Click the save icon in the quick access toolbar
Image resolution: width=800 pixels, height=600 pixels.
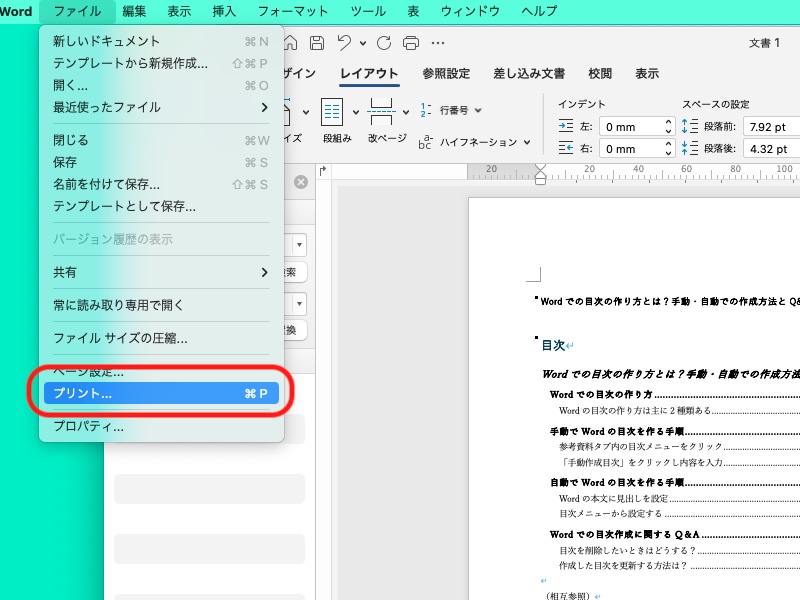[316, 43]
